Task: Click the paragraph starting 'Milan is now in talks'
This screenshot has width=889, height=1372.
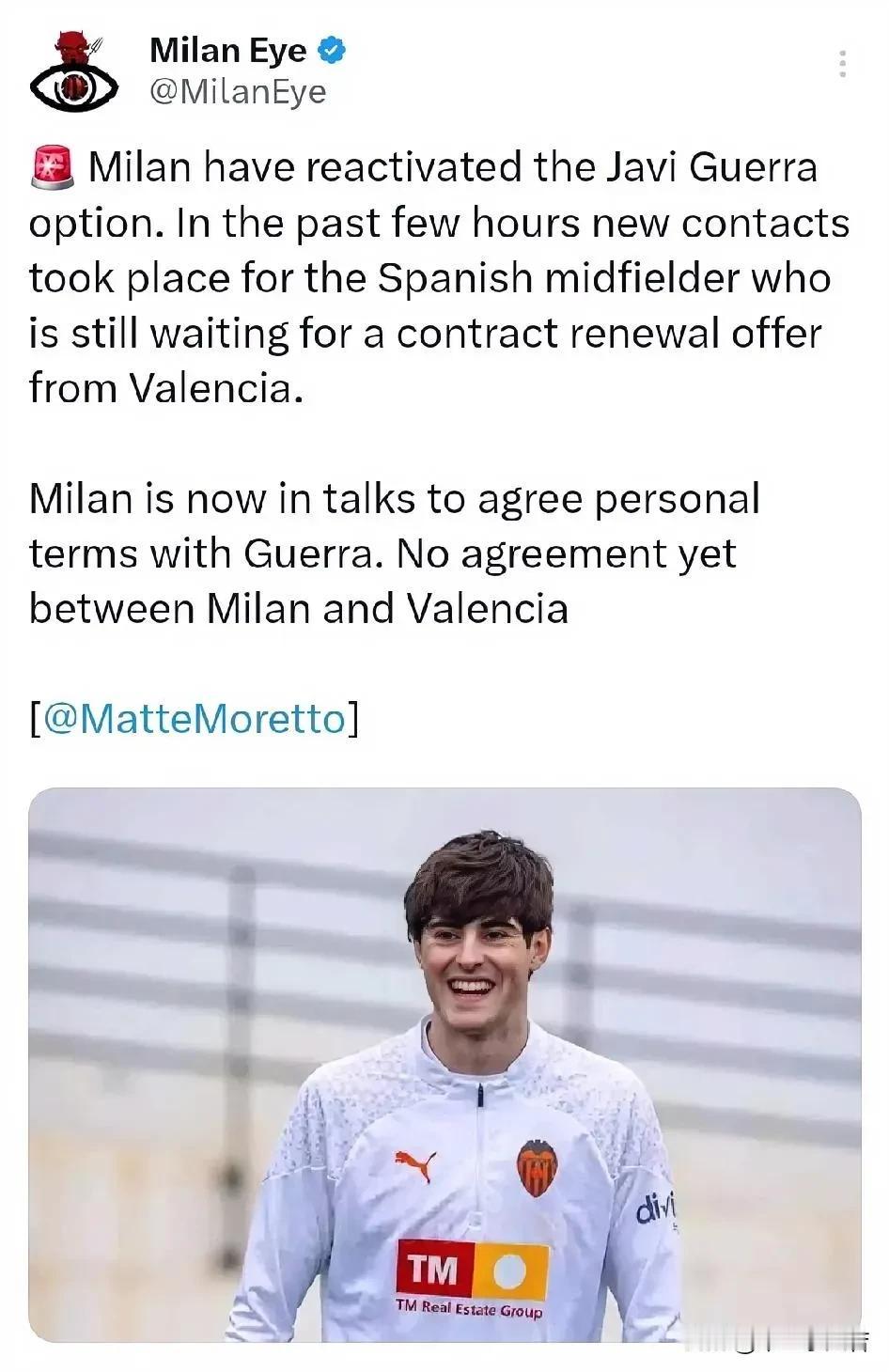Action: [x=395, y=553]
